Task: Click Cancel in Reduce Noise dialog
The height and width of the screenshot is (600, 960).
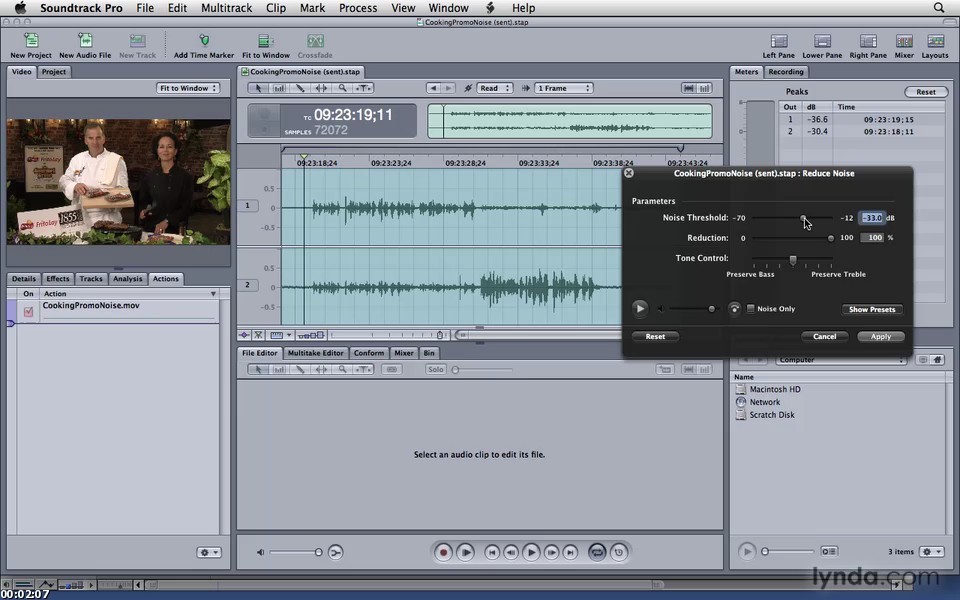Action: coord(824,336)
